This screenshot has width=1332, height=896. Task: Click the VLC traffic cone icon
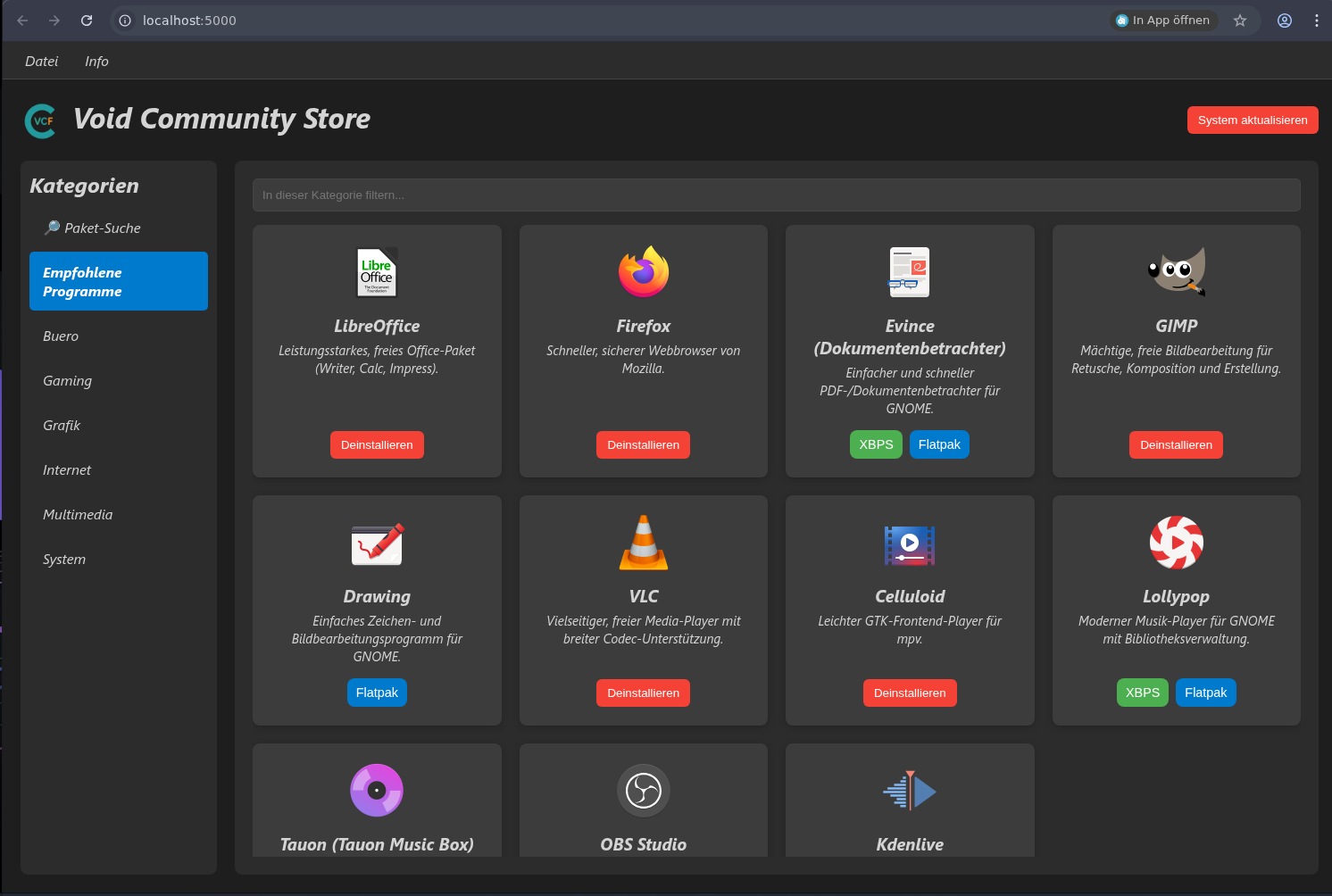(643, 543)
